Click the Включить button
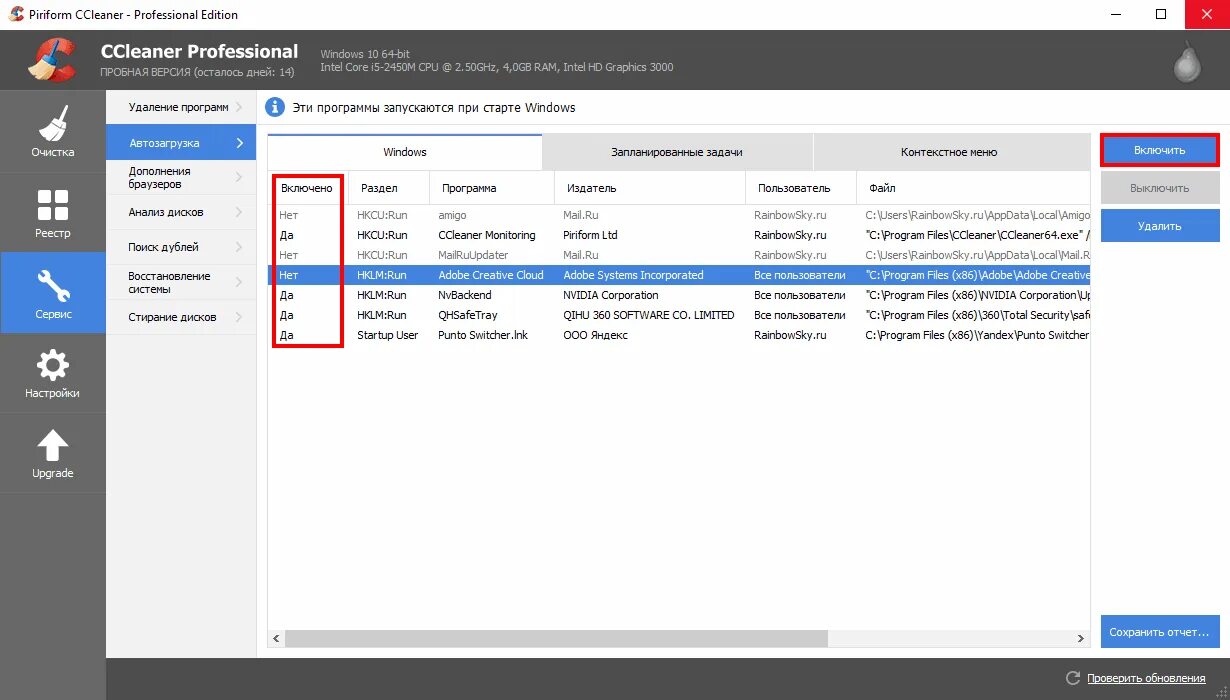This screenshot has height=700, width=1230. [1160, 150]
